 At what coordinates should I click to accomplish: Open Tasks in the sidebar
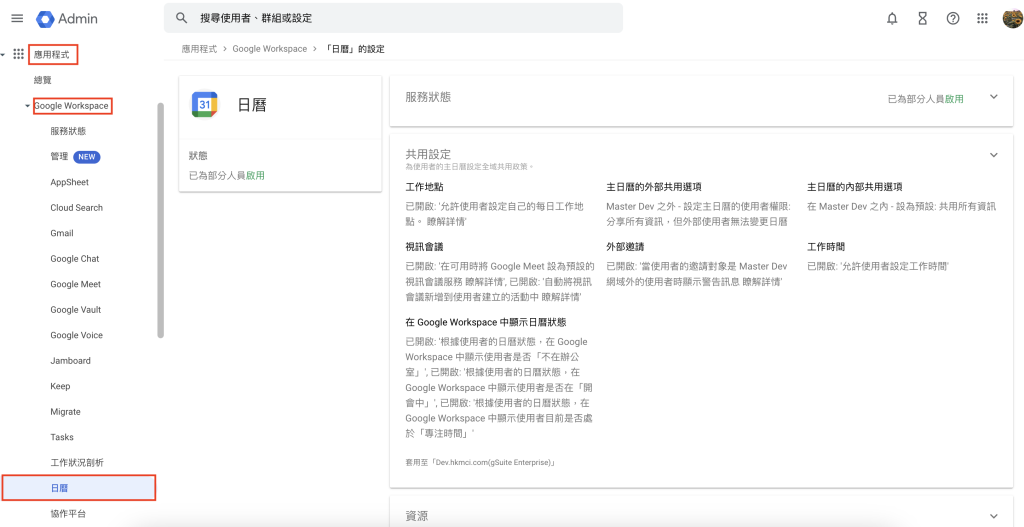[62, 437]
